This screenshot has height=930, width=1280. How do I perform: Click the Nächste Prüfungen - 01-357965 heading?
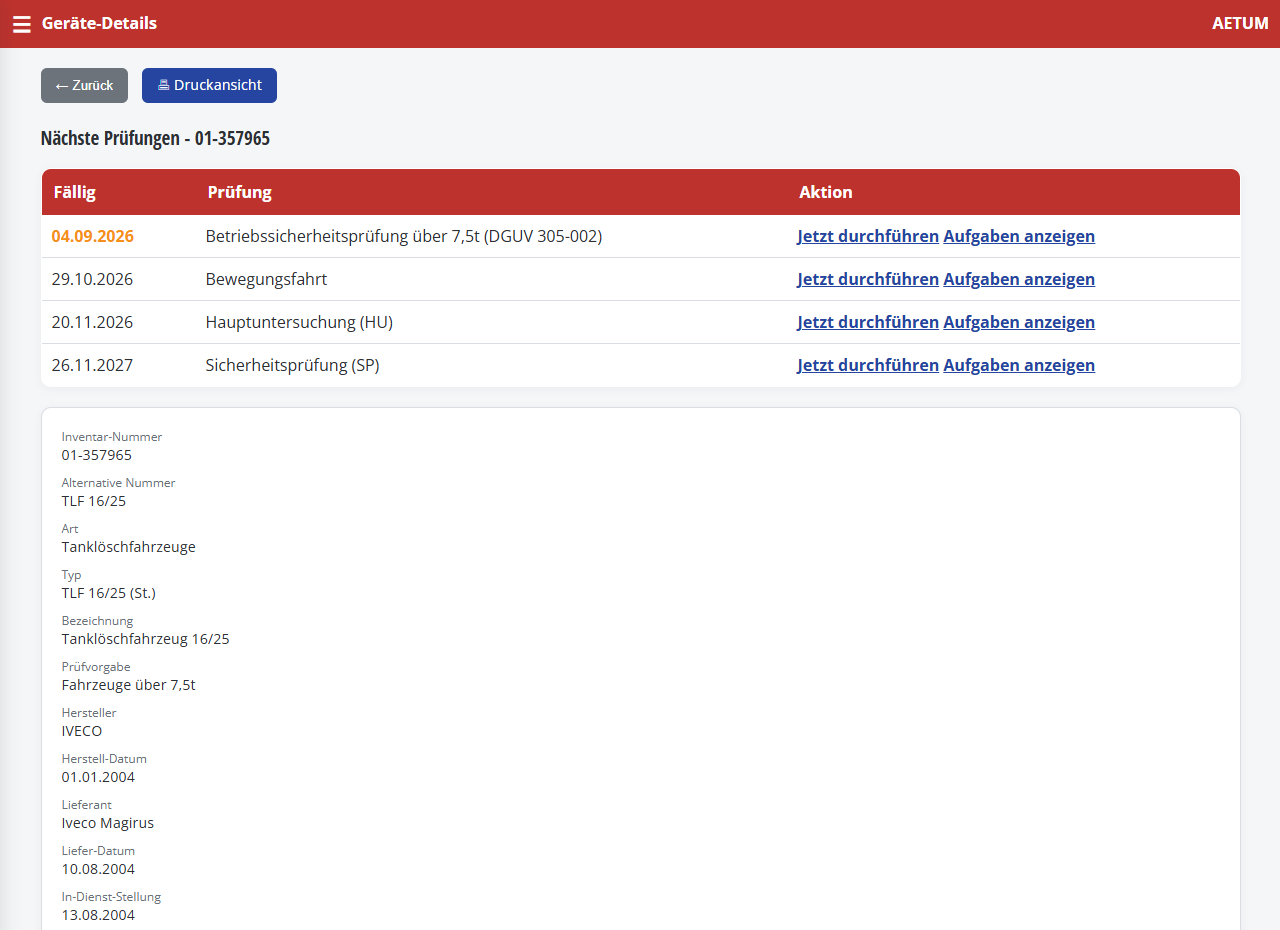tap(155, 138)
